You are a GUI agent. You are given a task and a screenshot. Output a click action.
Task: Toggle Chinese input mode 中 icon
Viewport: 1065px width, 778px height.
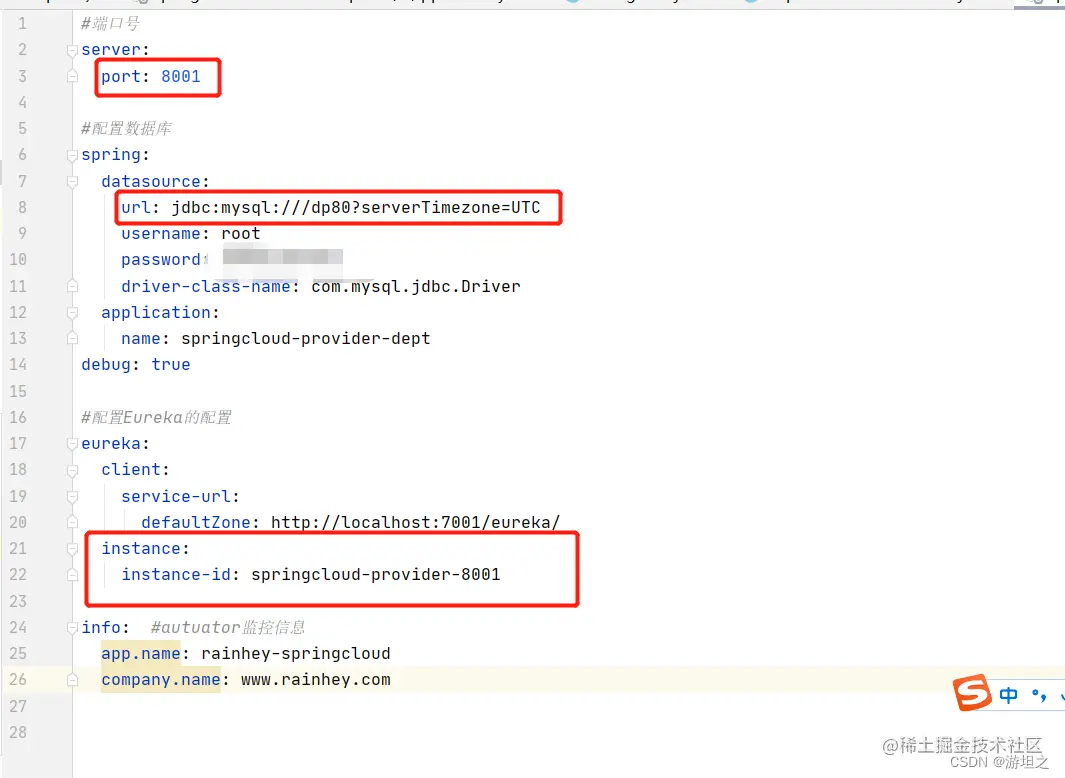coord(1009,695)
